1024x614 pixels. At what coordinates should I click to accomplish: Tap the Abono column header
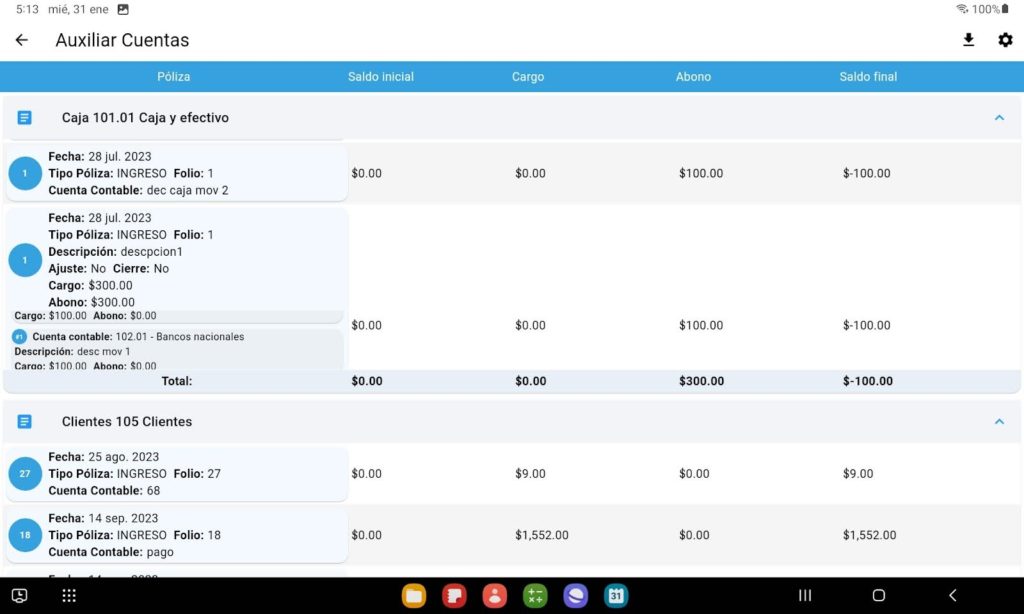[693, 76]
